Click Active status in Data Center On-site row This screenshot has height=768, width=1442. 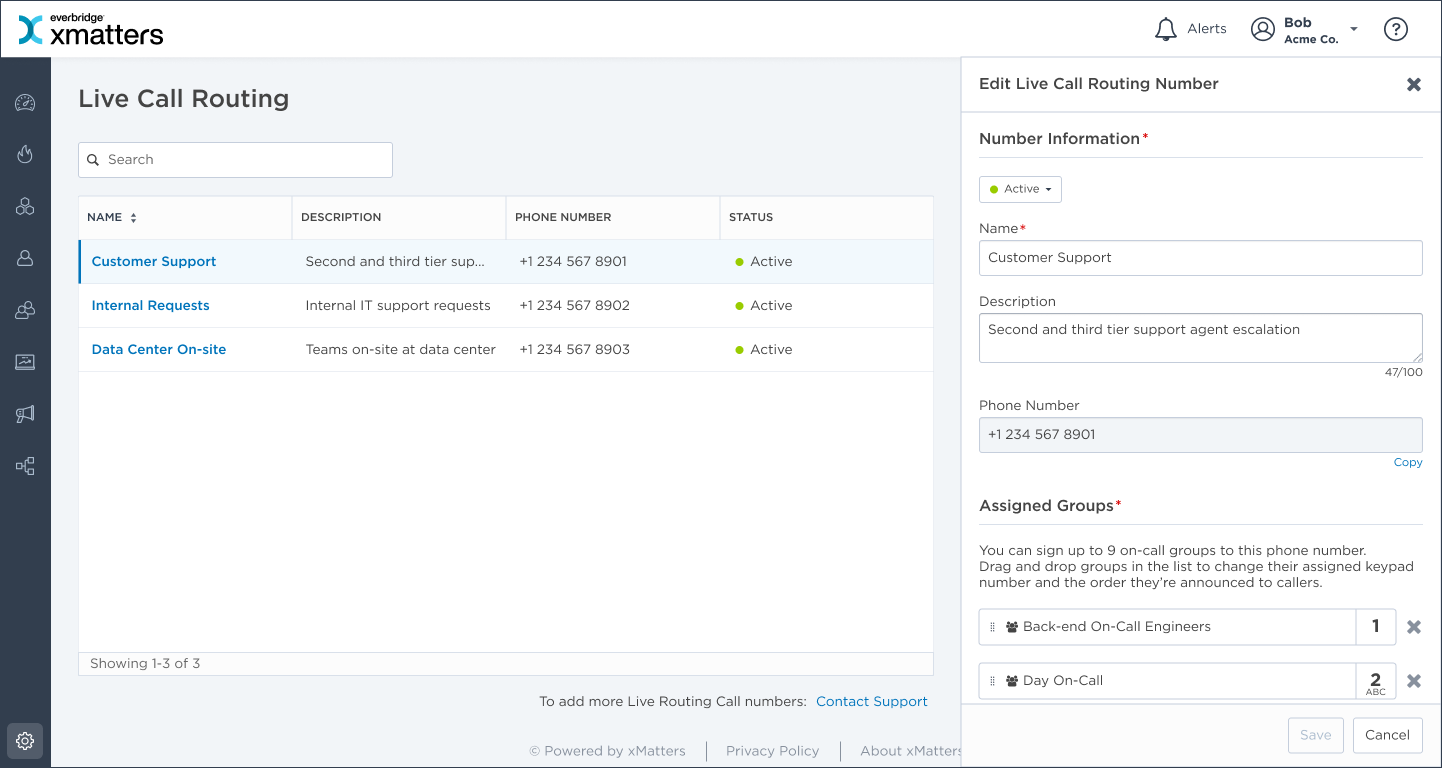pos(763,349)
